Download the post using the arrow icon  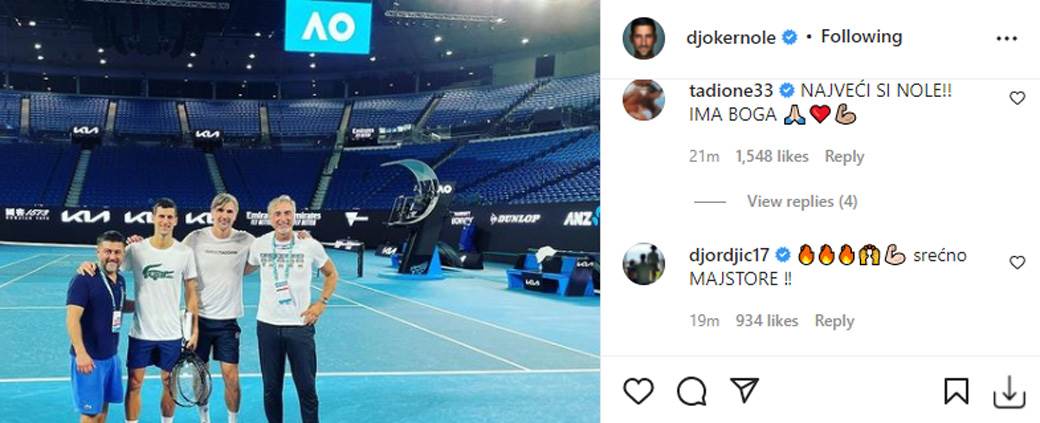coord(1009,392)
